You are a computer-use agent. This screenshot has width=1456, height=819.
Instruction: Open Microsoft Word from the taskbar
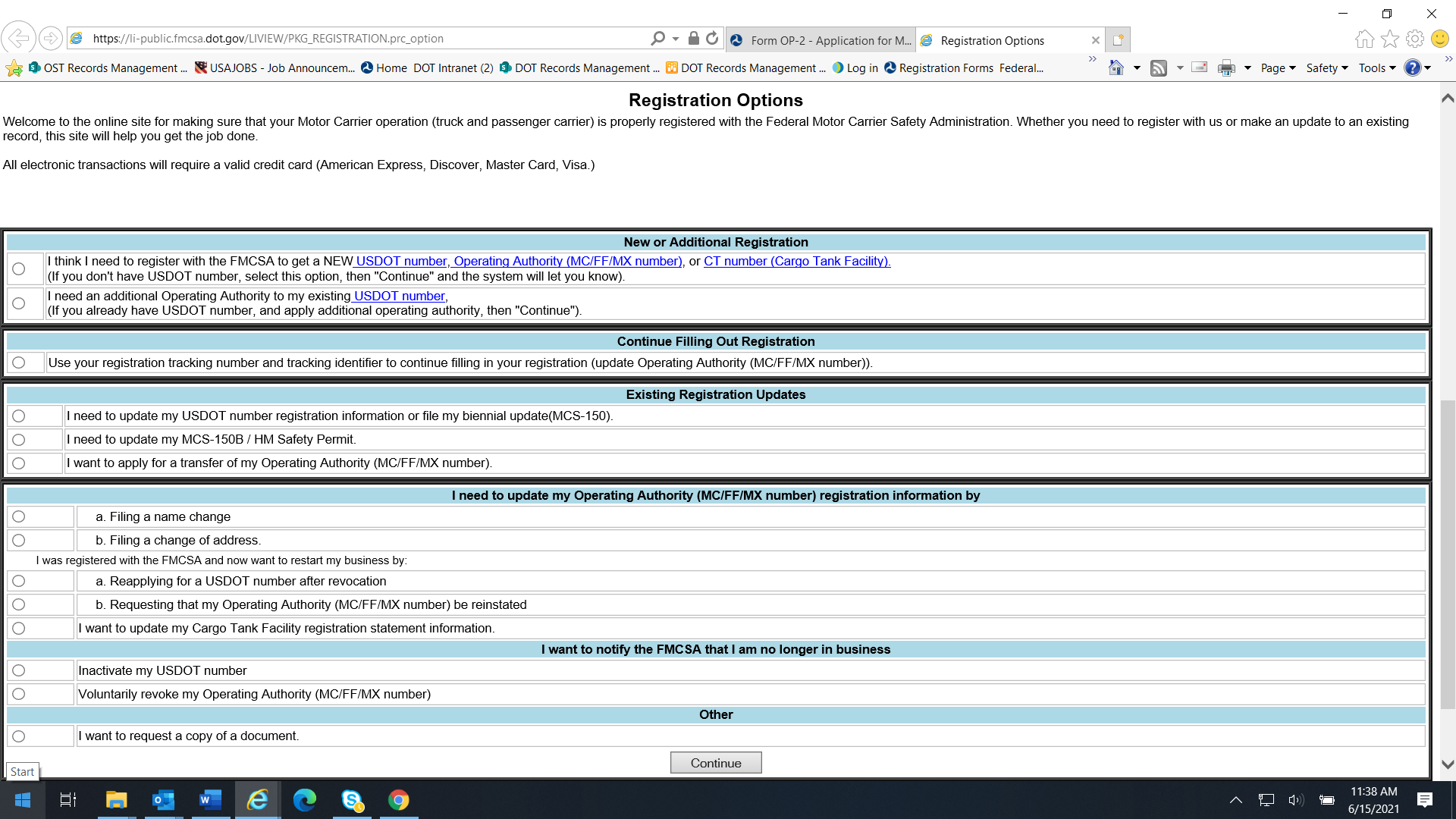[210, 800]
